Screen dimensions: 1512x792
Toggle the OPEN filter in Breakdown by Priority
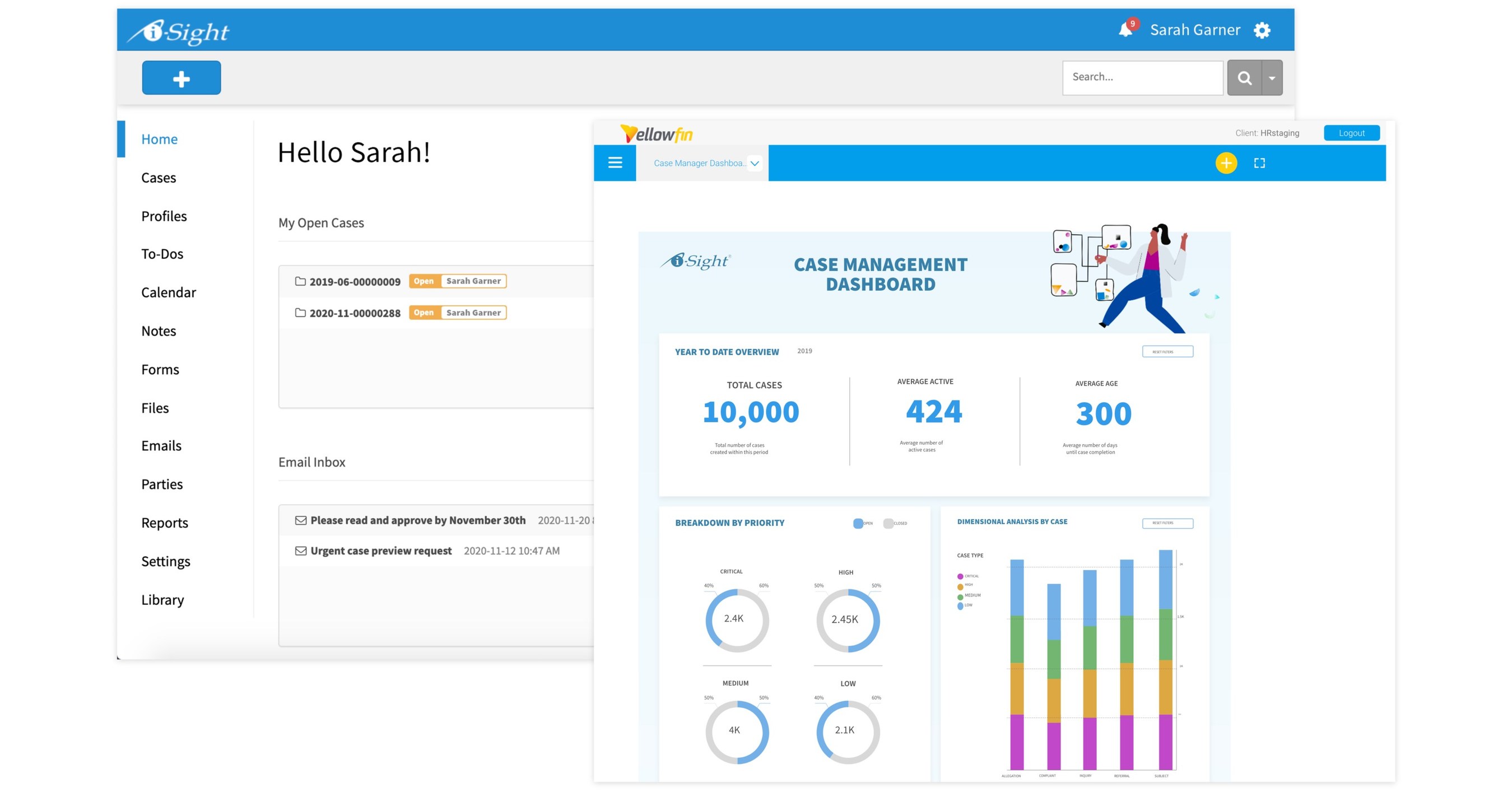[x=857, y=523]
